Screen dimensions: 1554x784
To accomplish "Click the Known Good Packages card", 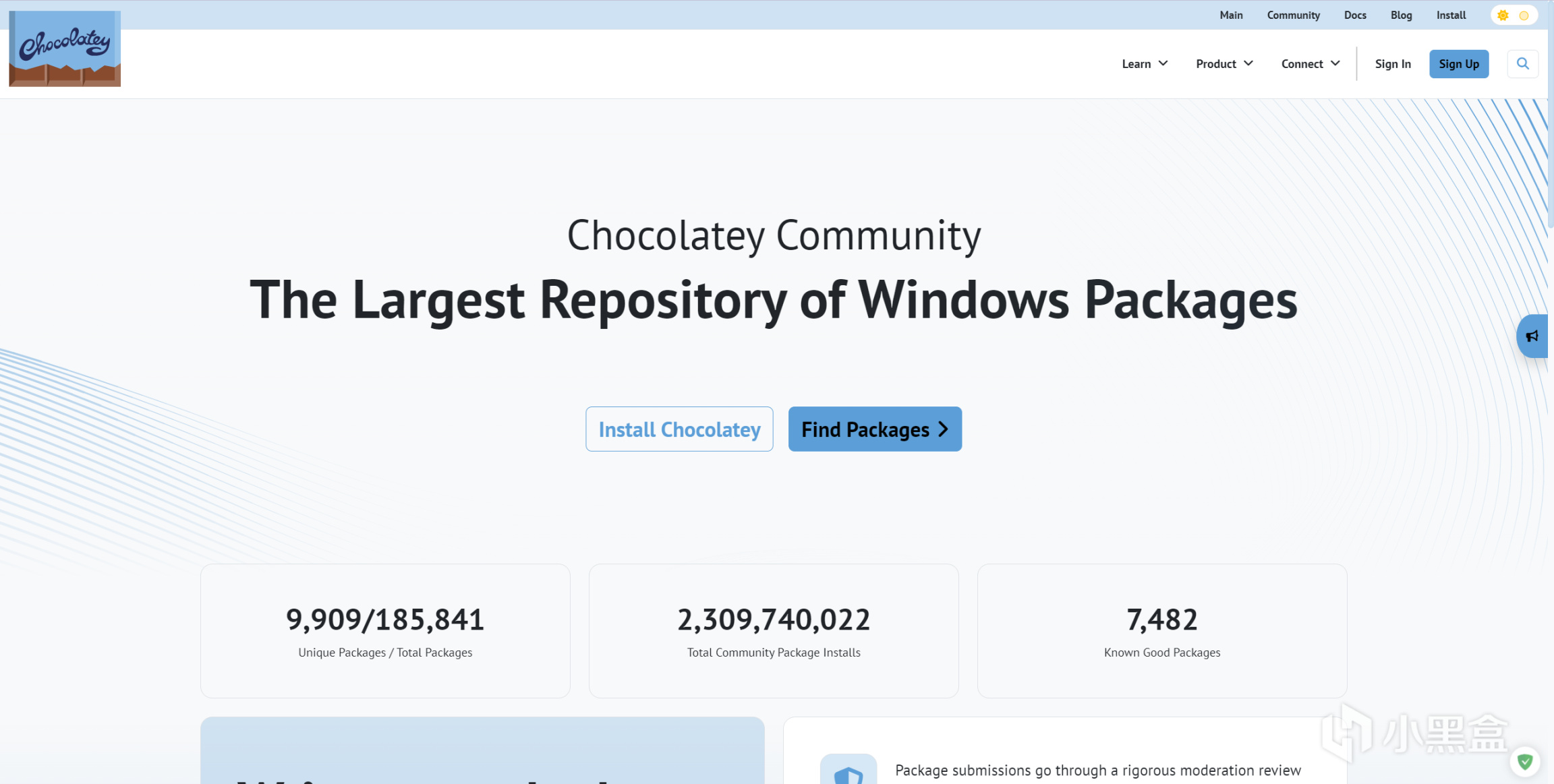I will click(x=1161, y=631).
